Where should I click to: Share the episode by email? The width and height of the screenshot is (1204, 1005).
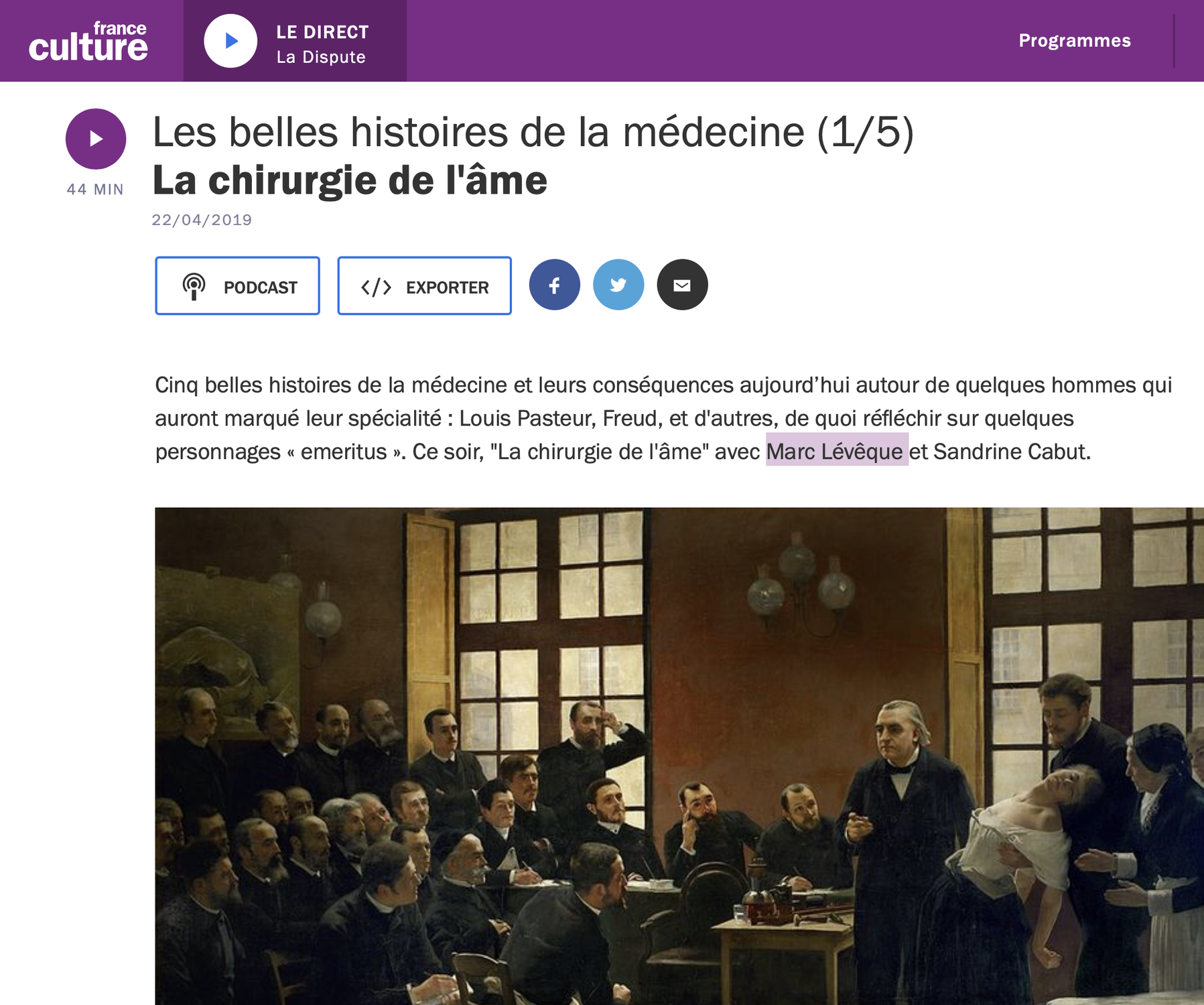(x=682, y=285)
